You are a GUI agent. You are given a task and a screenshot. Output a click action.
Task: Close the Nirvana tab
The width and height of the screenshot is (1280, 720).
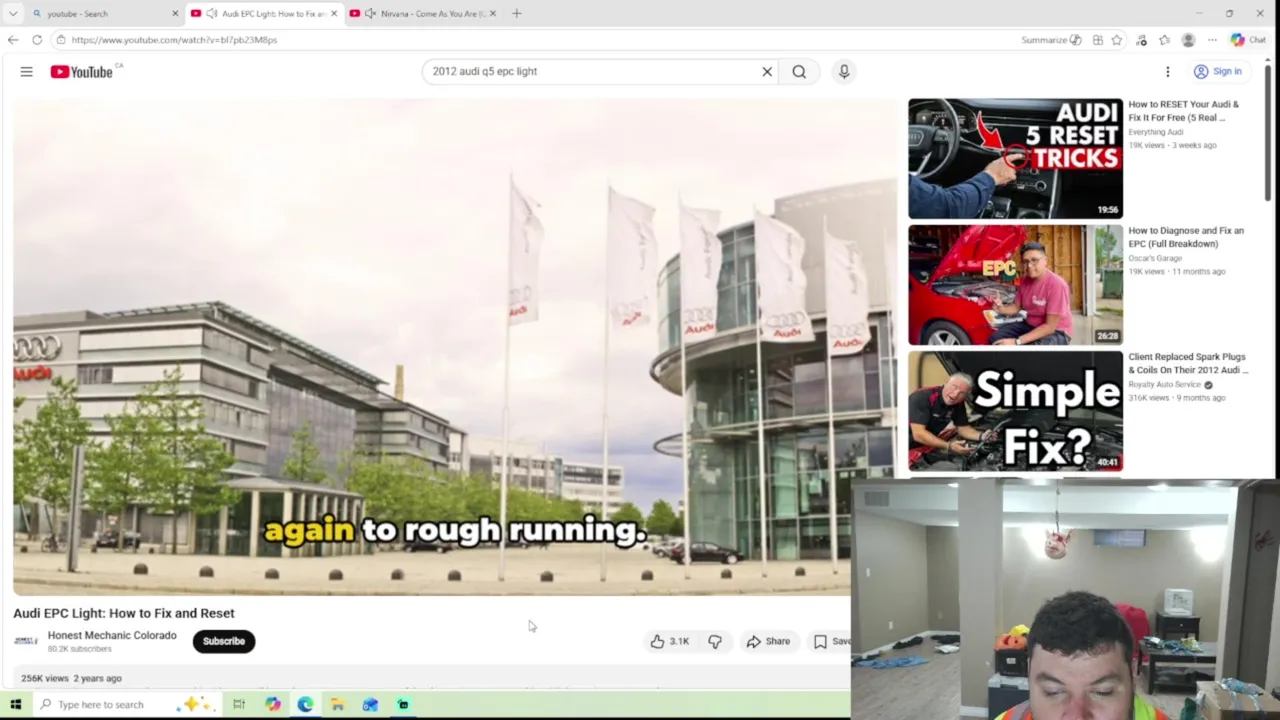pyautogui.click(x=492, y=13)
